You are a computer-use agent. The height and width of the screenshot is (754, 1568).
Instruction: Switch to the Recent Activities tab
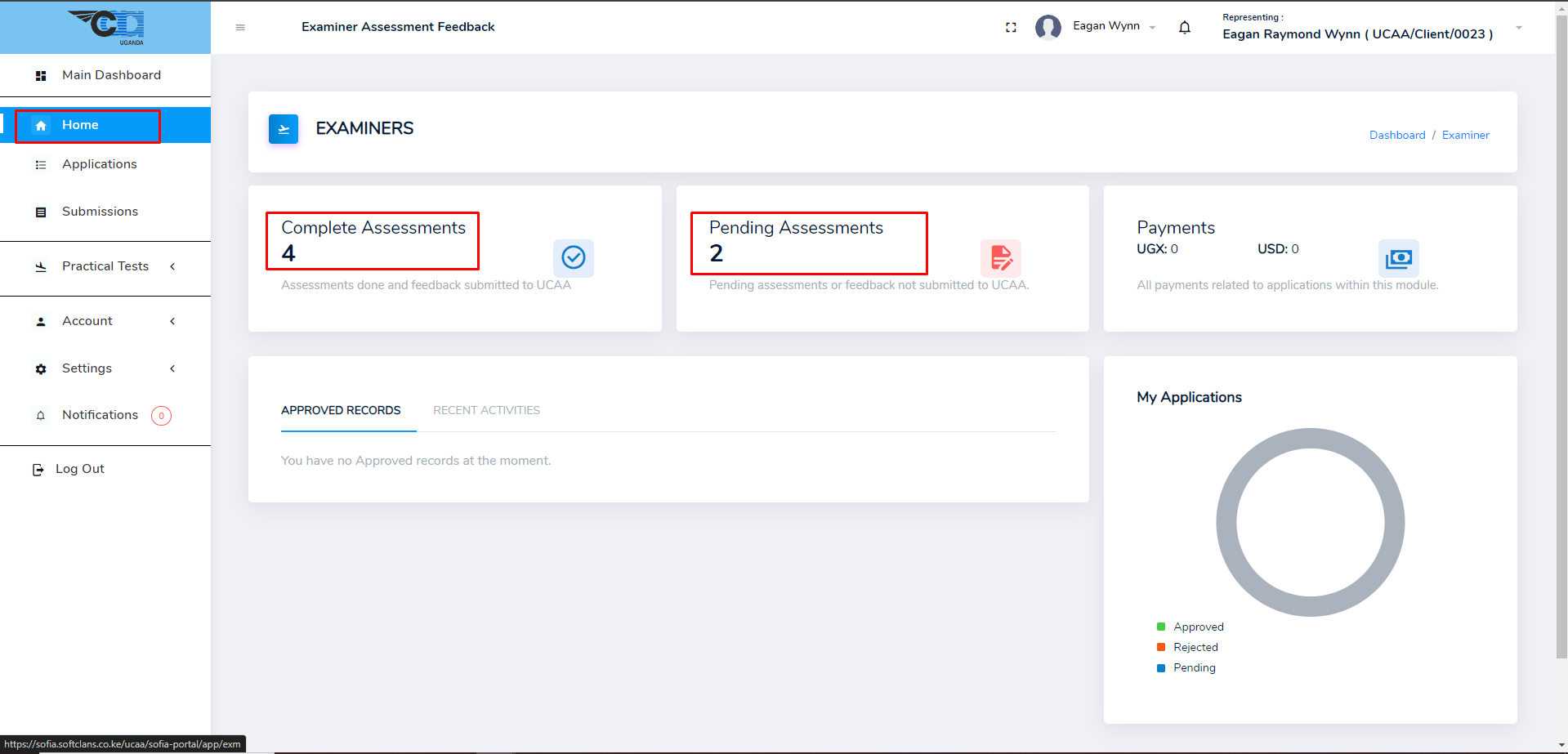[x=486, y=410]
